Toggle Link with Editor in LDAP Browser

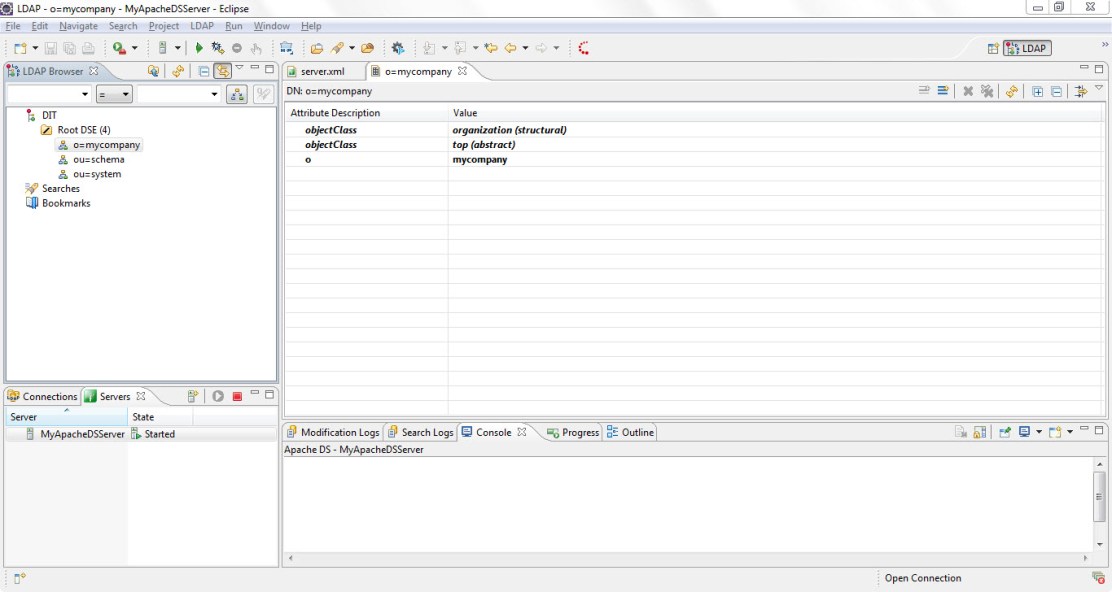tap(222, 71)
